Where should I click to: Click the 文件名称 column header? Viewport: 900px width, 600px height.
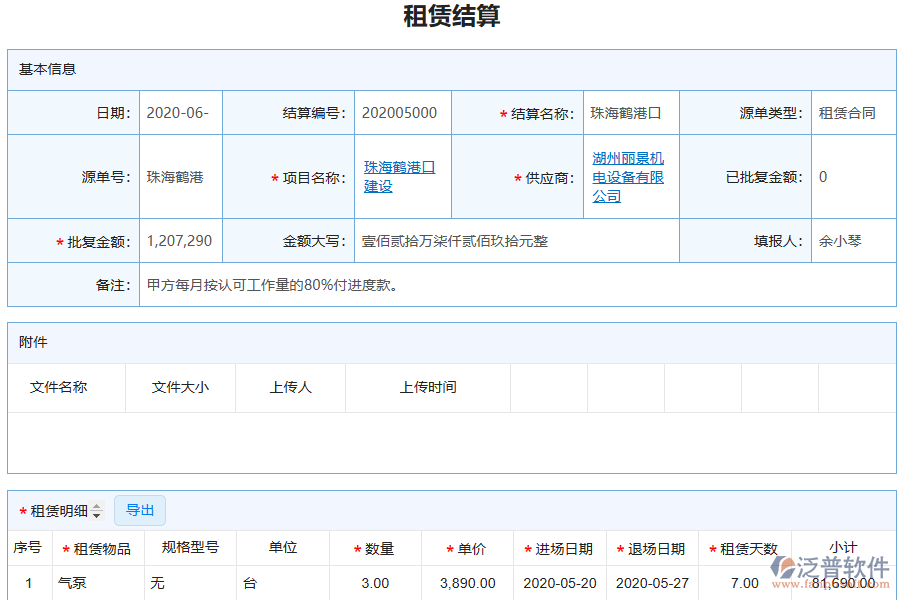coord(63,387)
